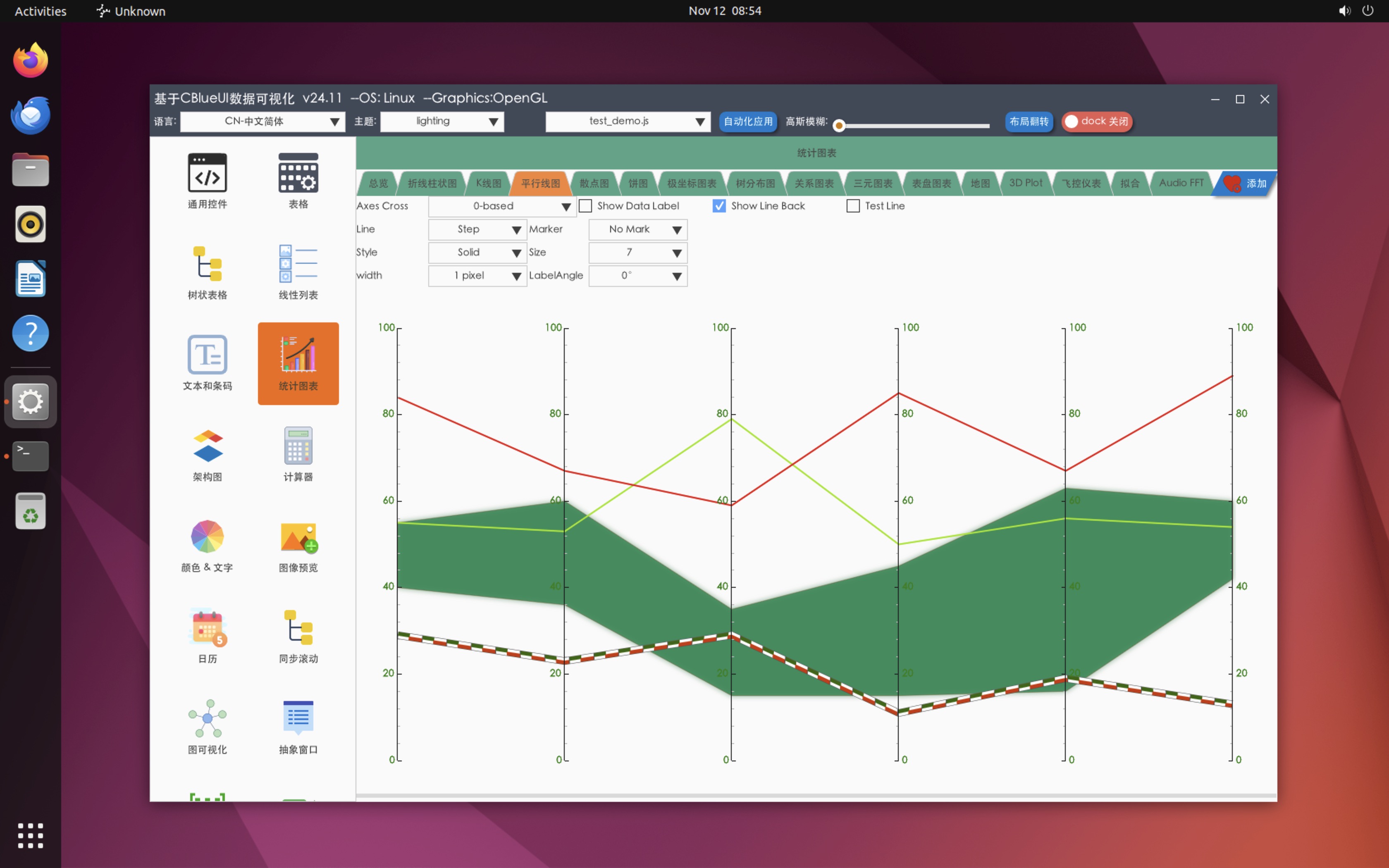Click the 布局翻转 button
This screenshot has height=868, width=1389.
[1029, 122]
